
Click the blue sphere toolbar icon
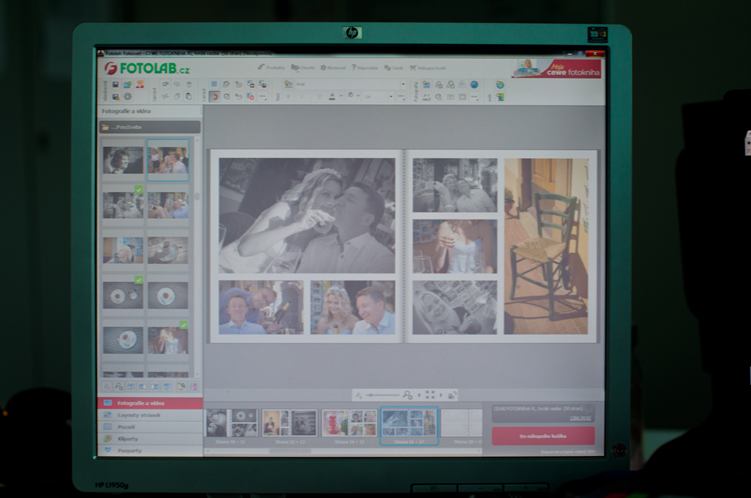pos(474,84)
